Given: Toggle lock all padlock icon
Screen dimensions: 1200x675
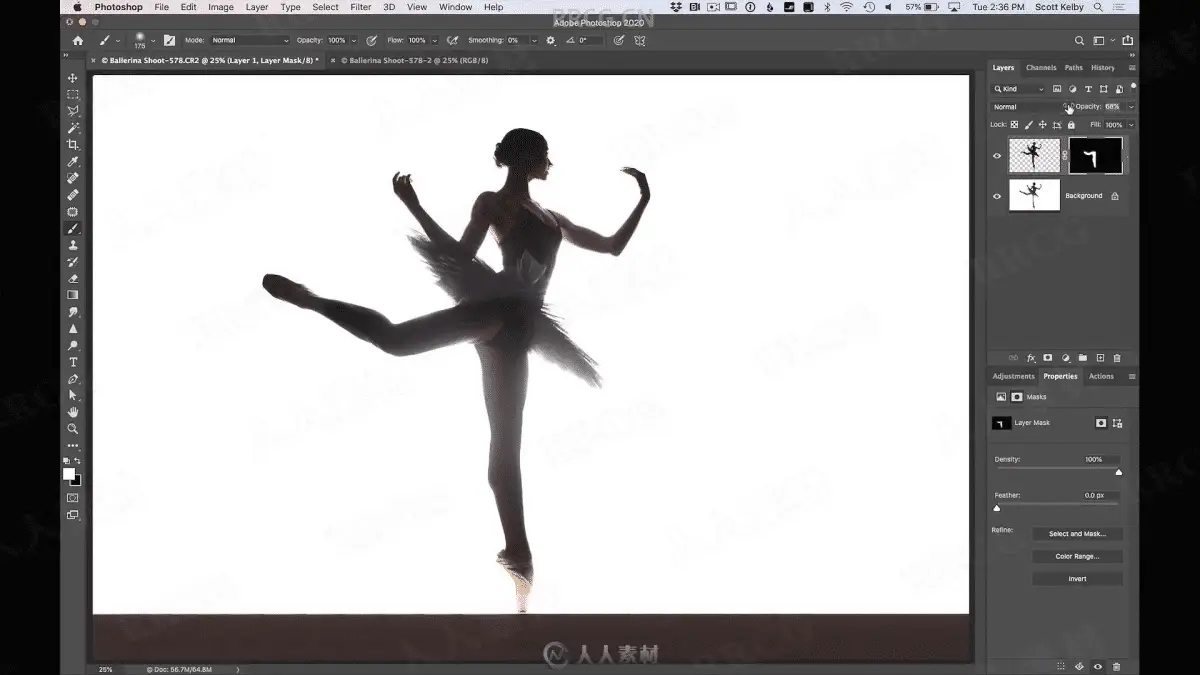Looking at the screenshot, I should point(1071,125).
